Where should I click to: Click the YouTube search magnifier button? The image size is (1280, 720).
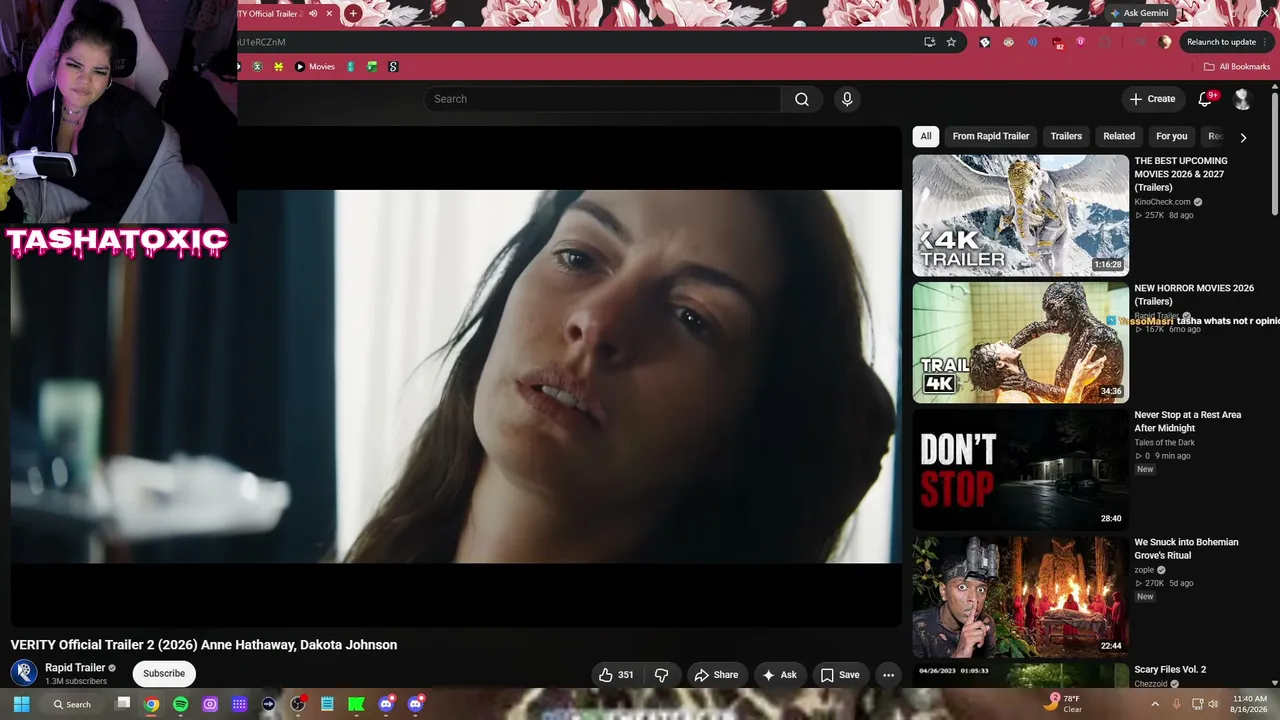pos(802,99)
